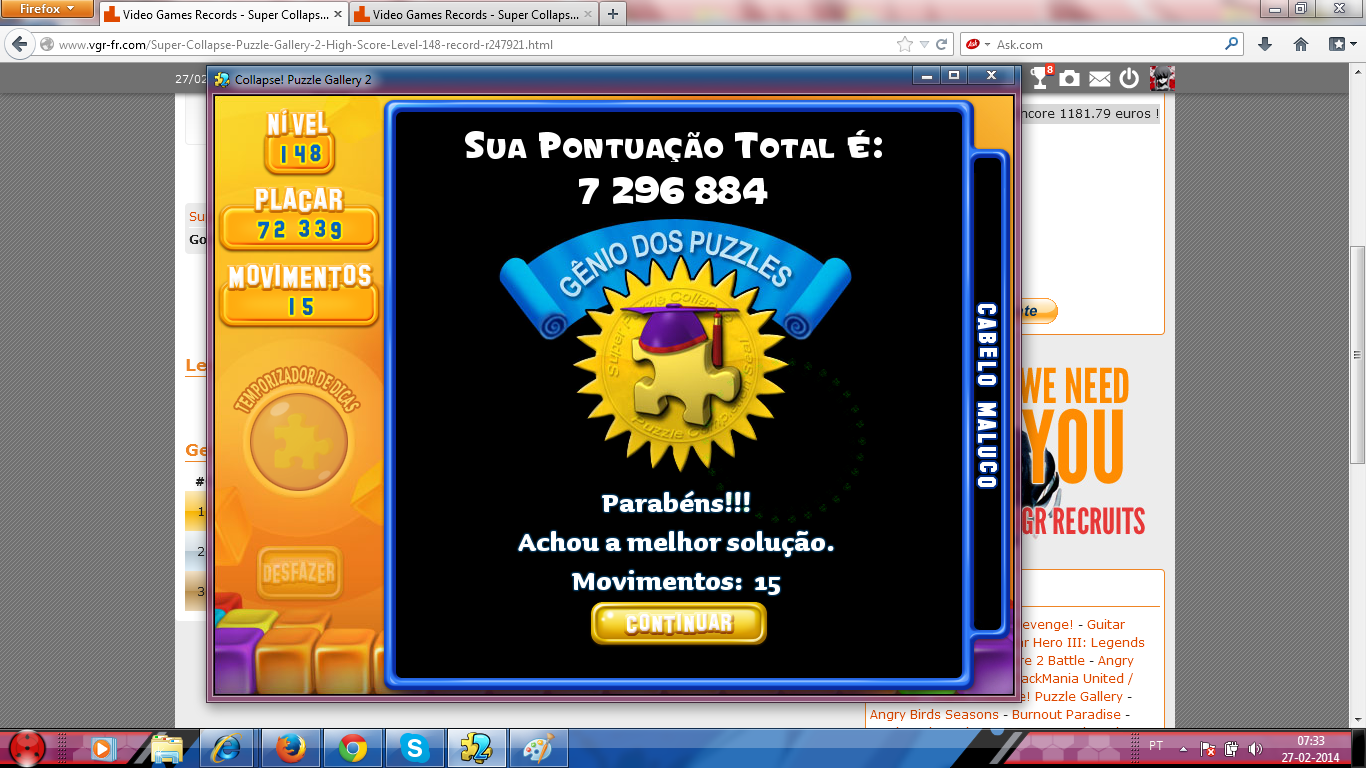Click the camera icon on the site header
The width and height of the screenshot is (1366, 768).
coord(1070,78)
